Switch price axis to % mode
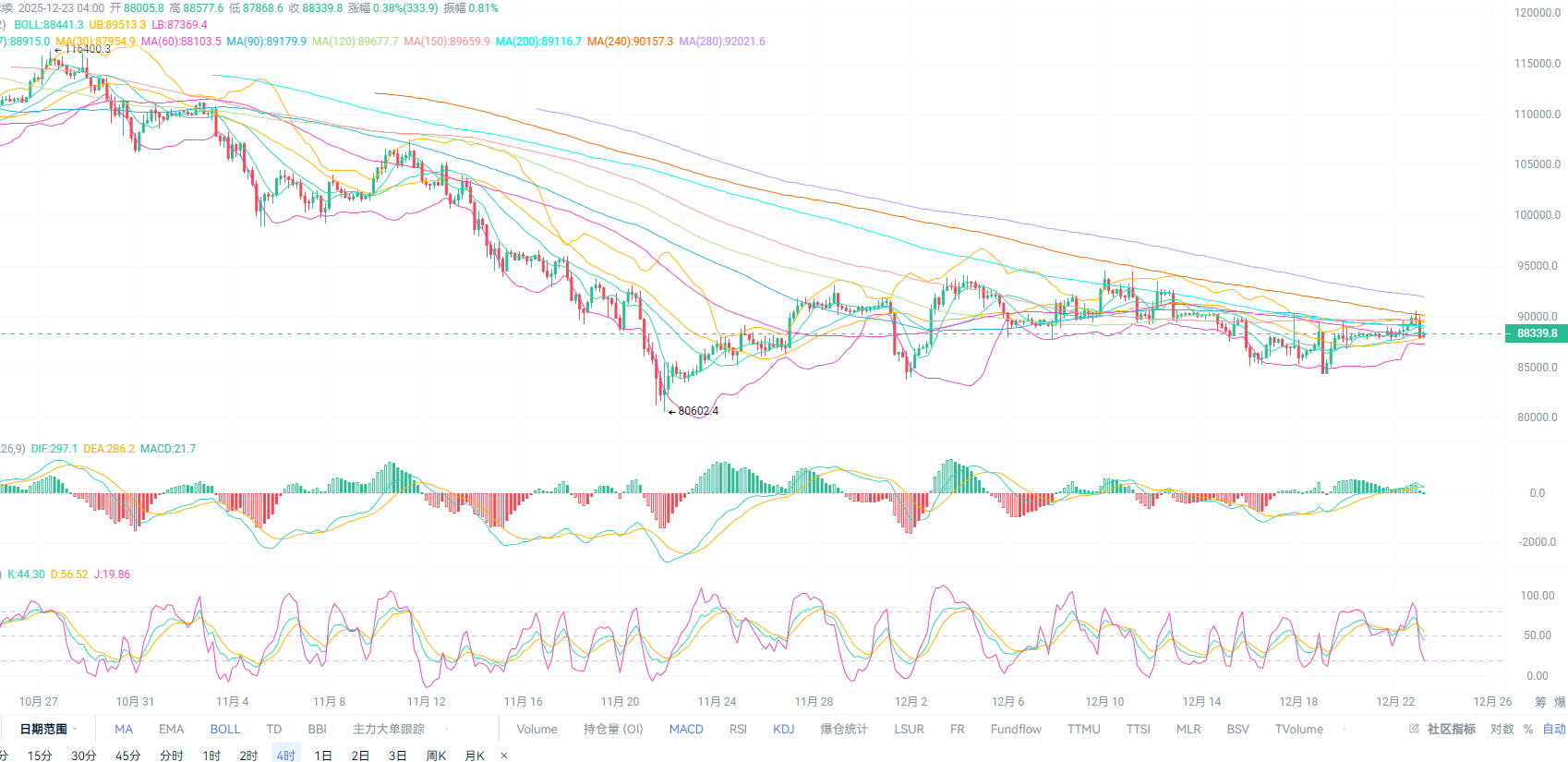Viewport: 1568px width, 762px height. point(1528,729)
